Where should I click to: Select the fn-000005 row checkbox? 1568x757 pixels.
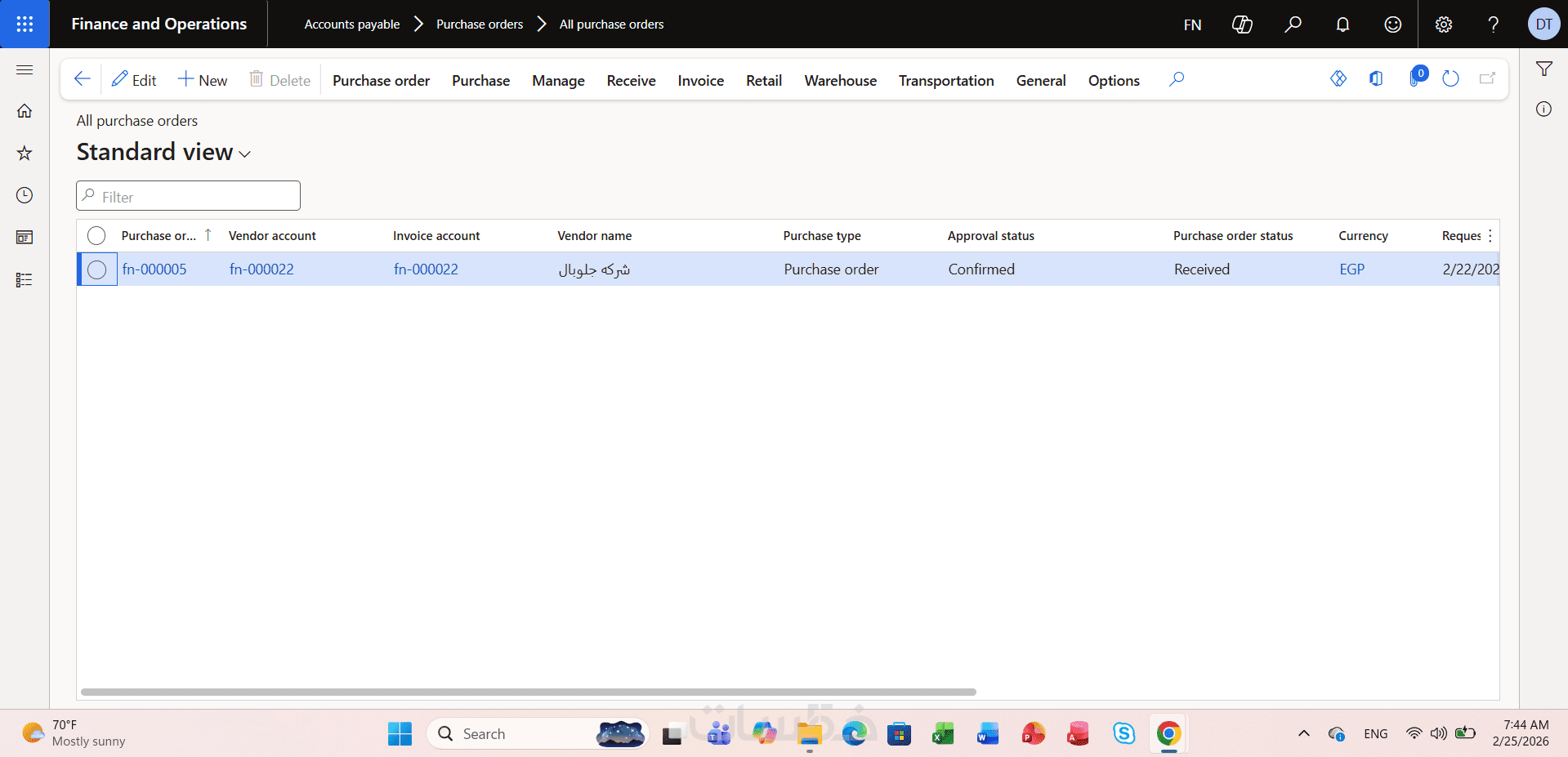pyautogui.click(x=97, y=269)
